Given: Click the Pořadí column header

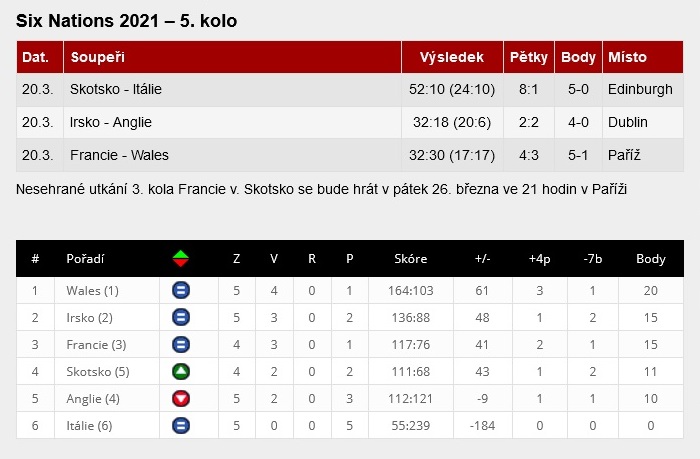Looking at the screenshot, I should click(85, 258).
